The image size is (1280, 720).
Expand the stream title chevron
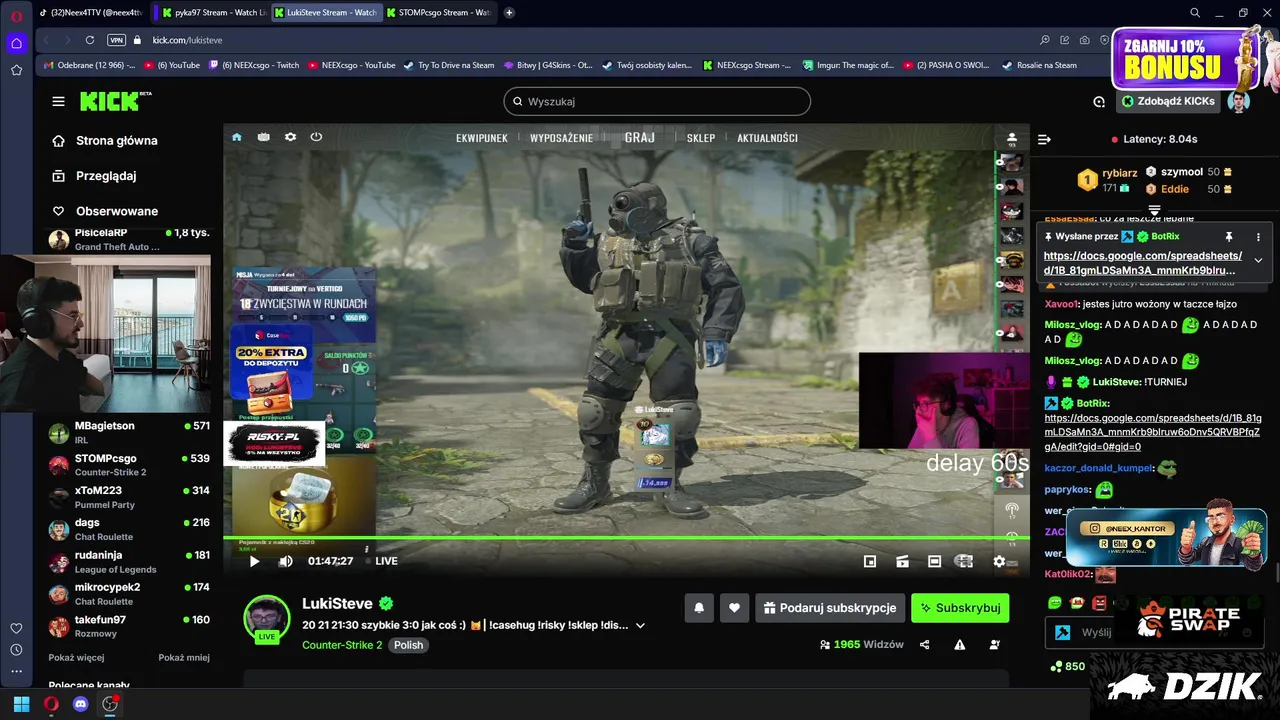[x=640, y=626]
